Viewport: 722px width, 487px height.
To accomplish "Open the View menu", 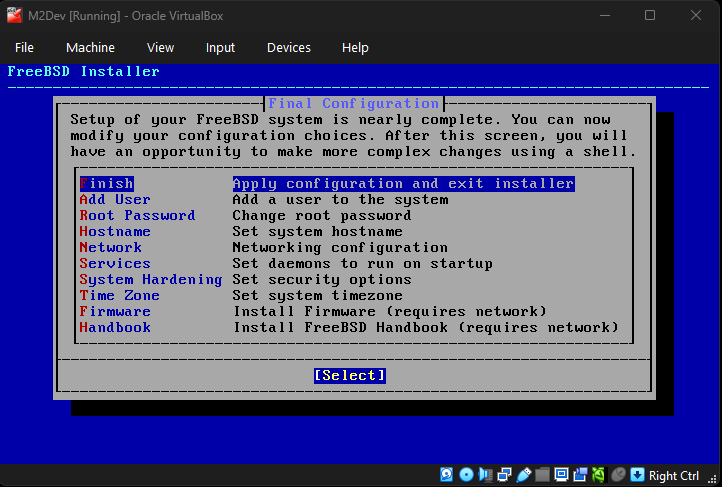I will [x=160, y=47].
